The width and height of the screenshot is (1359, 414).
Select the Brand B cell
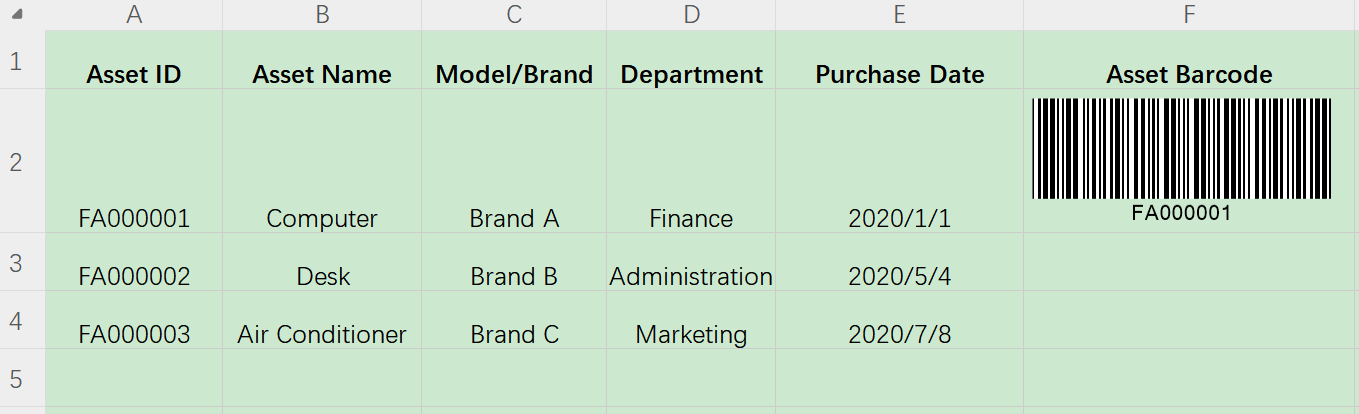(x=514, y=263)
